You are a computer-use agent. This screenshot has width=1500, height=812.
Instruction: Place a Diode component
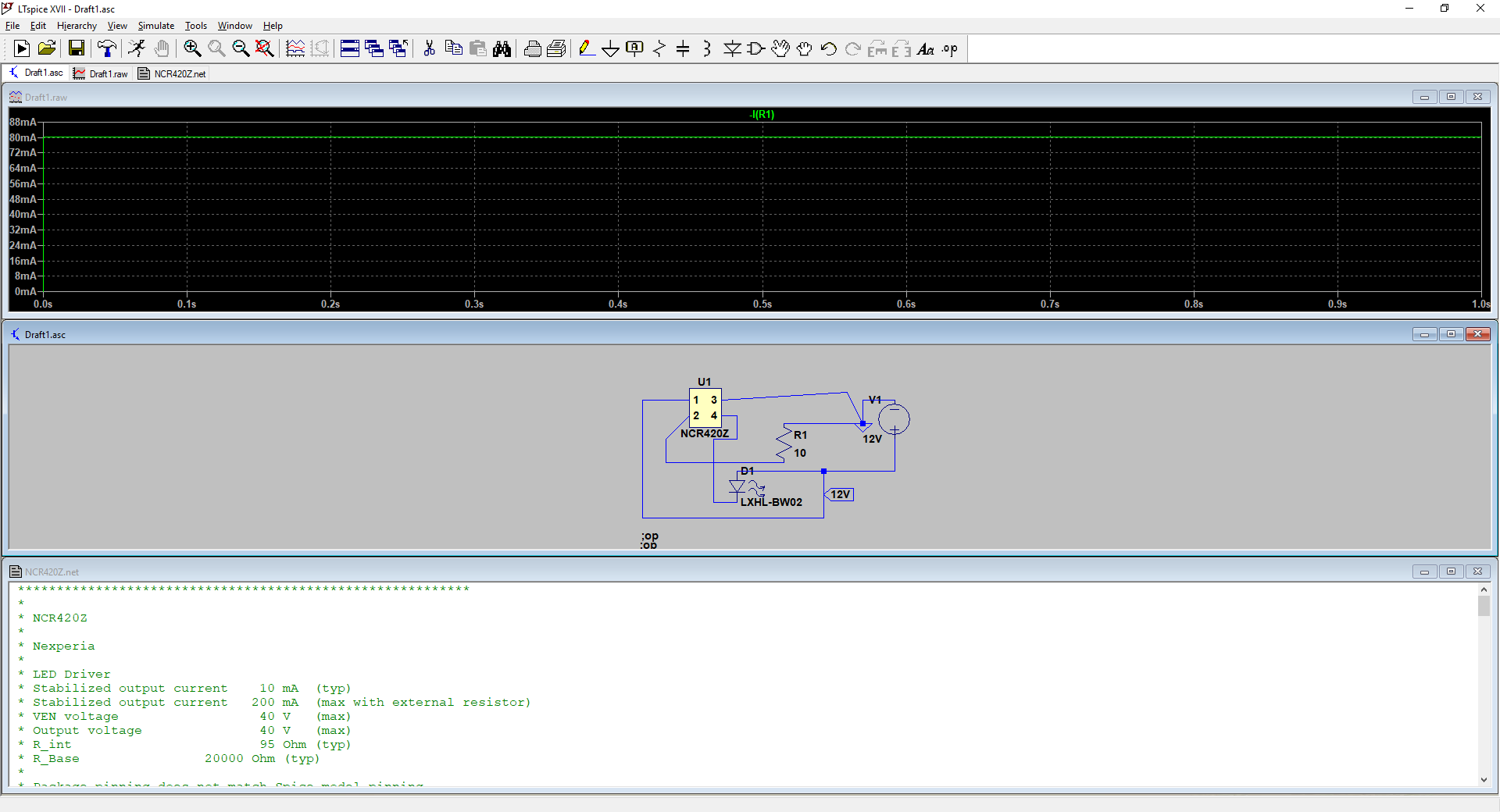click(x=732, y=49)
